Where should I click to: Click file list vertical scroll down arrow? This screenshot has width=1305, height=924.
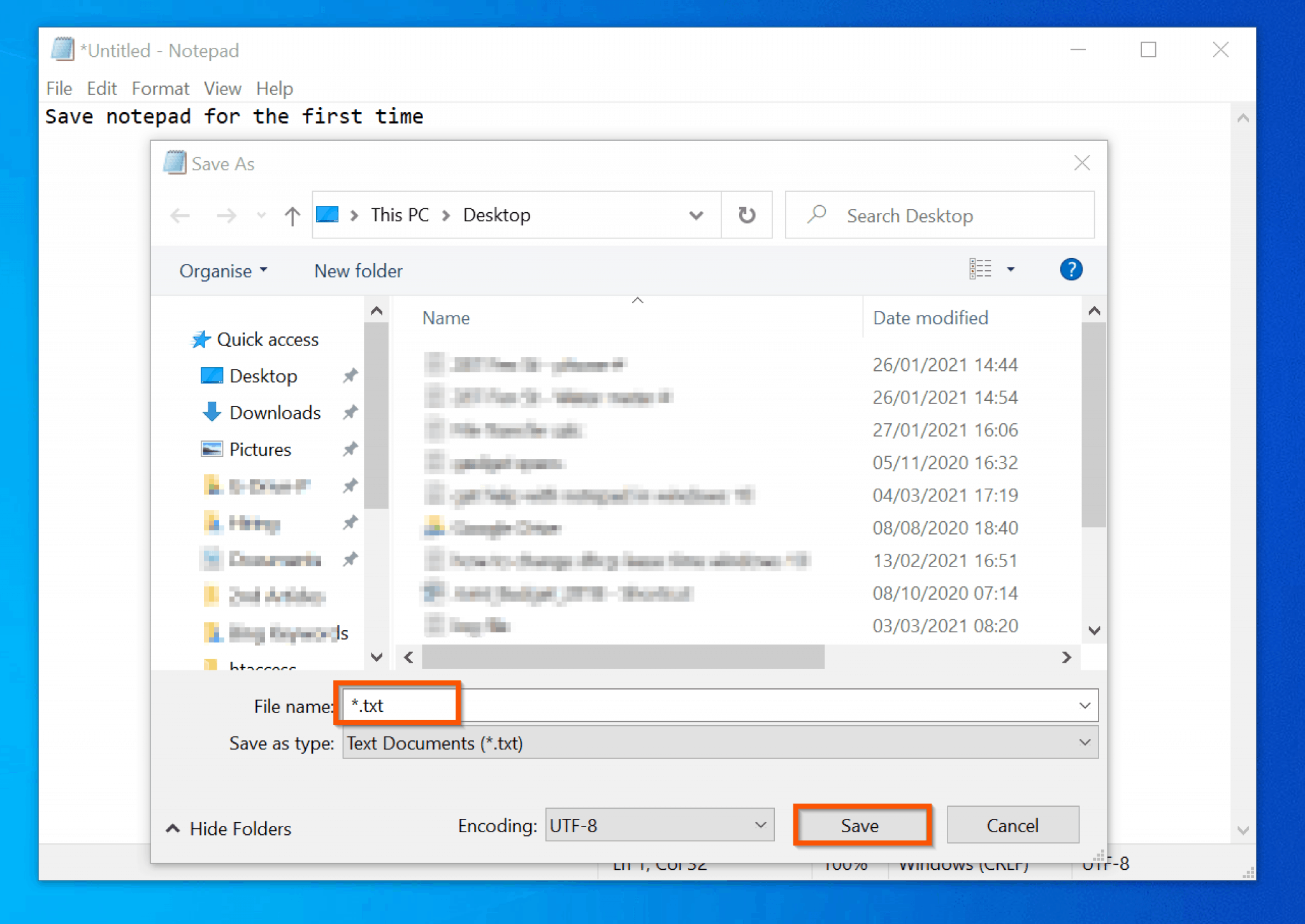click(1094, 631)
